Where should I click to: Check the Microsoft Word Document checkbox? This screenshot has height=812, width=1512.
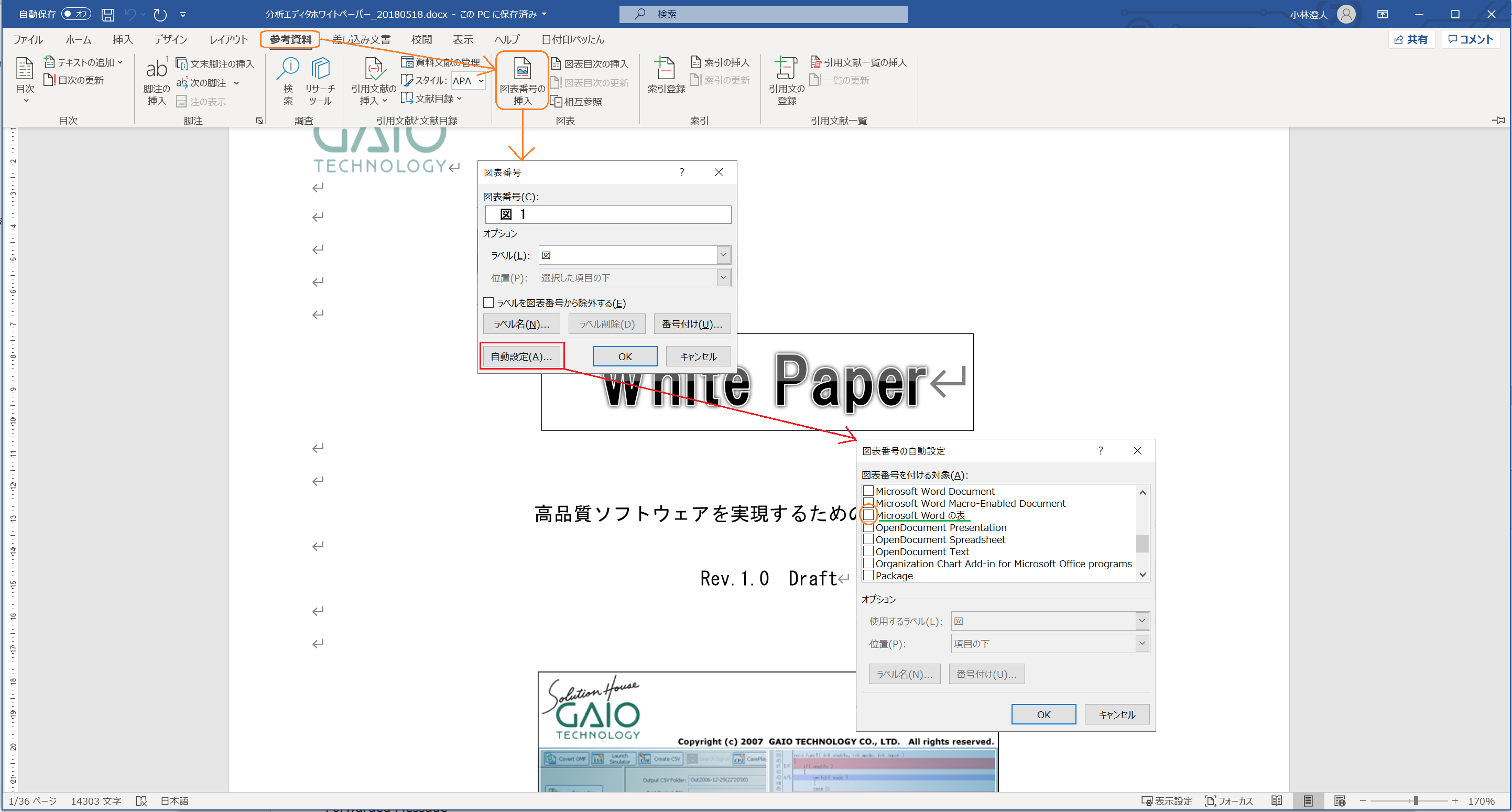(x=868, y=491)
